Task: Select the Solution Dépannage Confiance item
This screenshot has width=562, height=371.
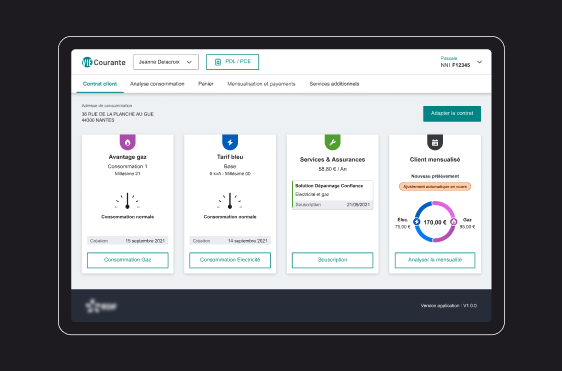Action: click(x=333, y=195)
